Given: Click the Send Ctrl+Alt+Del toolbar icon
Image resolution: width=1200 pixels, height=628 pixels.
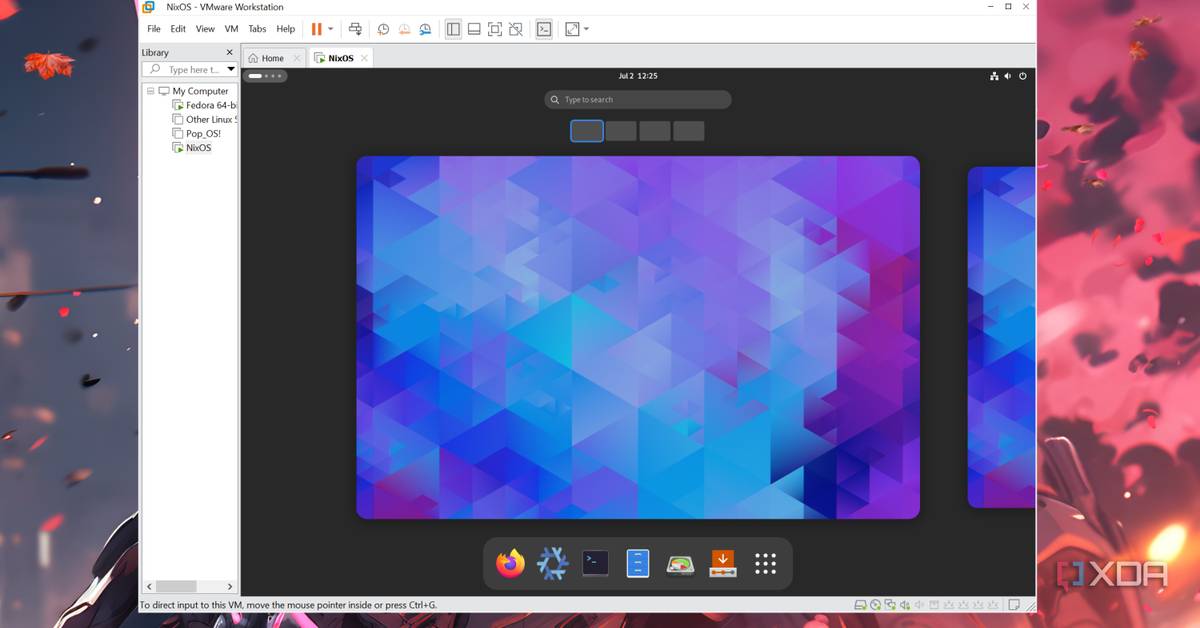Looking at the screenshot, I should 354,29.
